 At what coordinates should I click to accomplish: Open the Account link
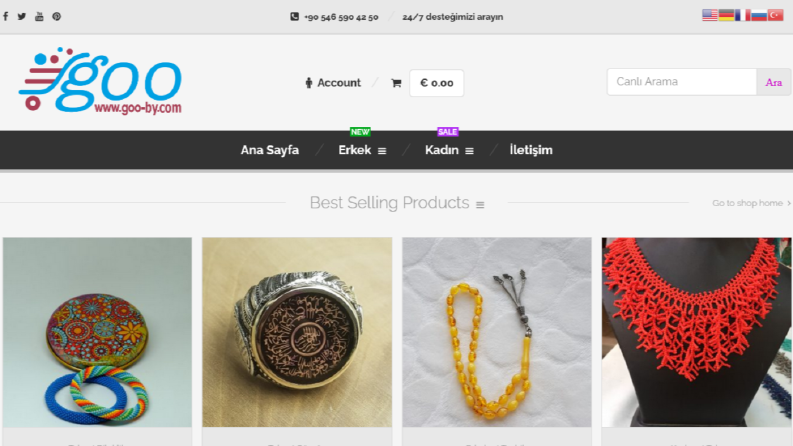pyautogui.click(x=333, y=82)
